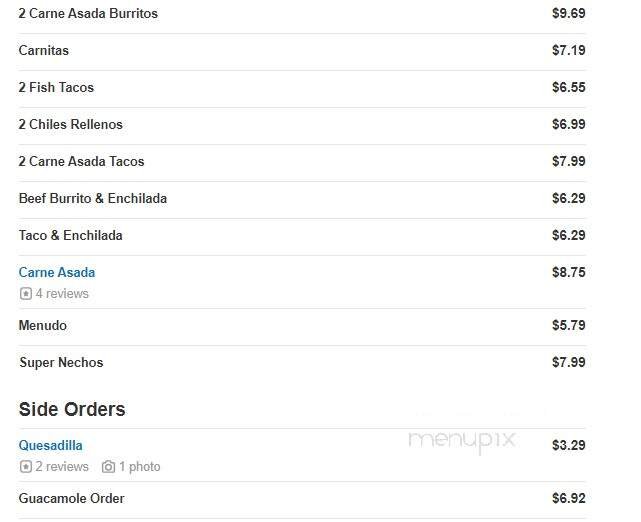Open the 1 photo link for Quesadilla

tap(139, 467)
